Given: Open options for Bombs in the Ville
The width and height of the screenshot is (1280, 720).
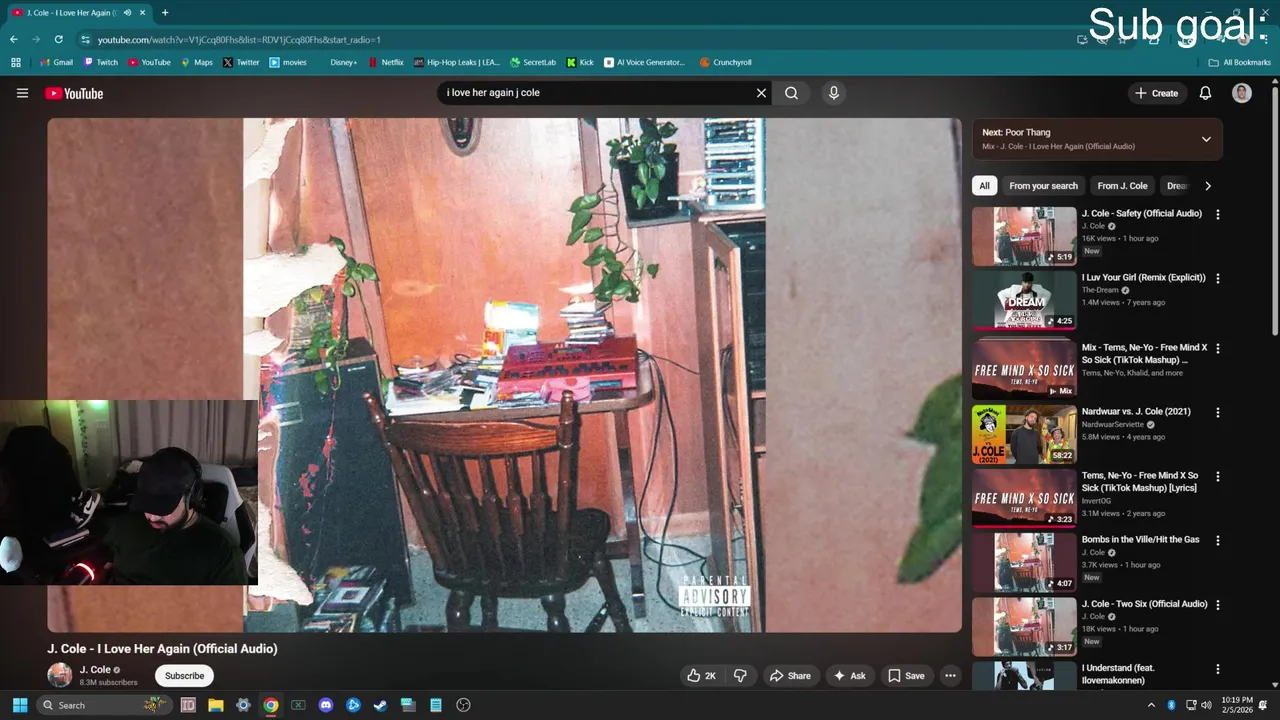Looking at the screenshot, I should (x=1217, y=540).
